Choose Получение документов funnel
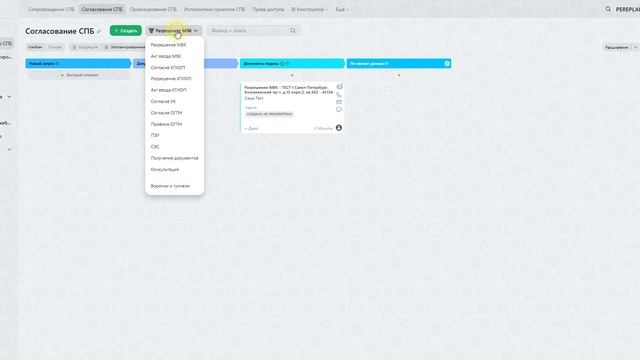The height and width of the screenshot is (360, 640). tap(174, 158)
